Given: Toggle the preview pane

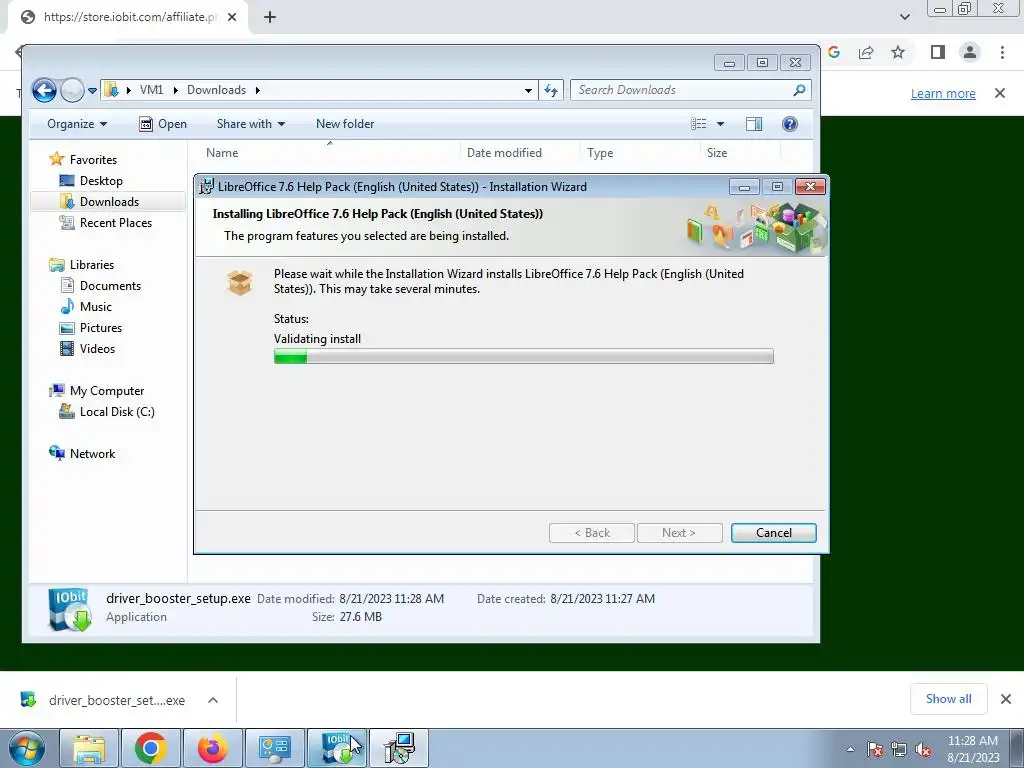Looking at the screenshot, I should point(754,124).
